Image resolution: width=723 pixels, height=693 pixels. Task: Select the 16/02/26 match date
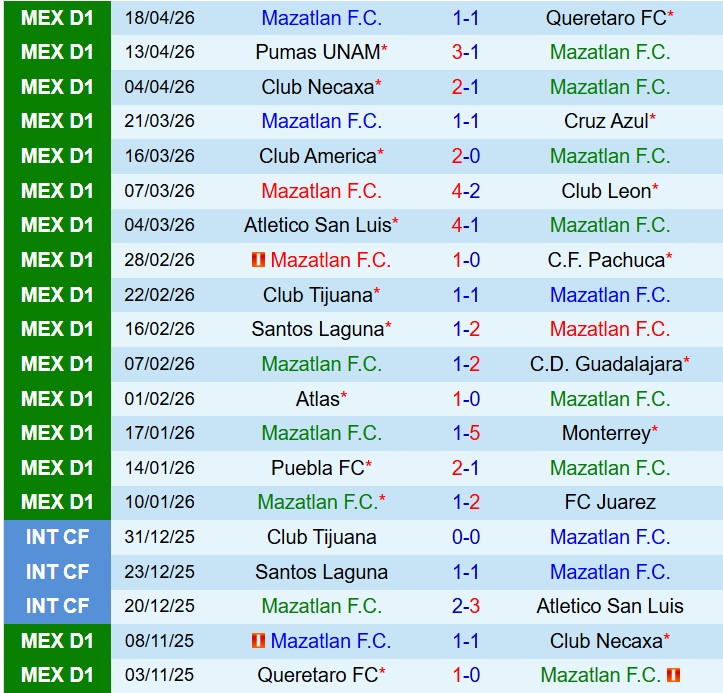click(160, 329)
